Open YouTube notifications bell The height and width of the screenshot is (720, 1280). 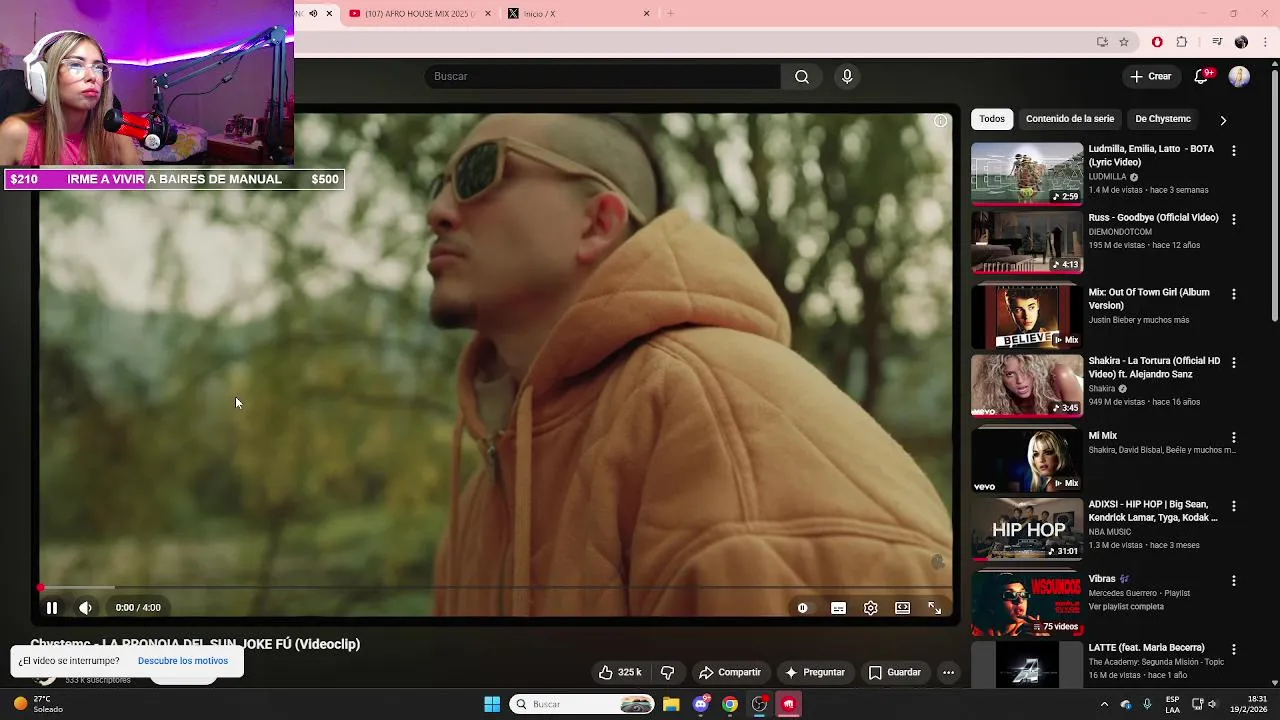[1202, 77]
